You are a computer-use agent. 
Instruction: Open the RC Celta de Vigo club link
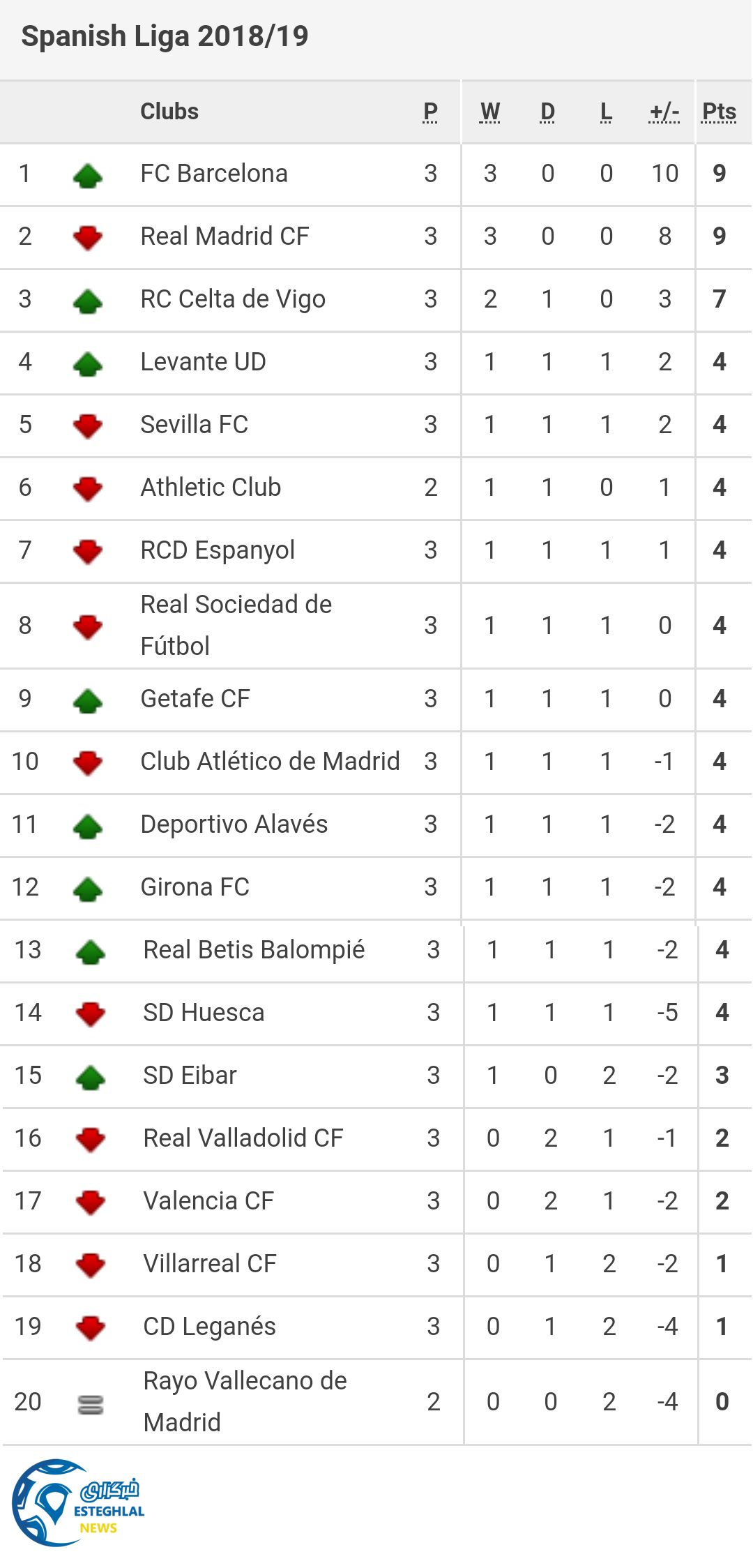[x=233, y=299]
